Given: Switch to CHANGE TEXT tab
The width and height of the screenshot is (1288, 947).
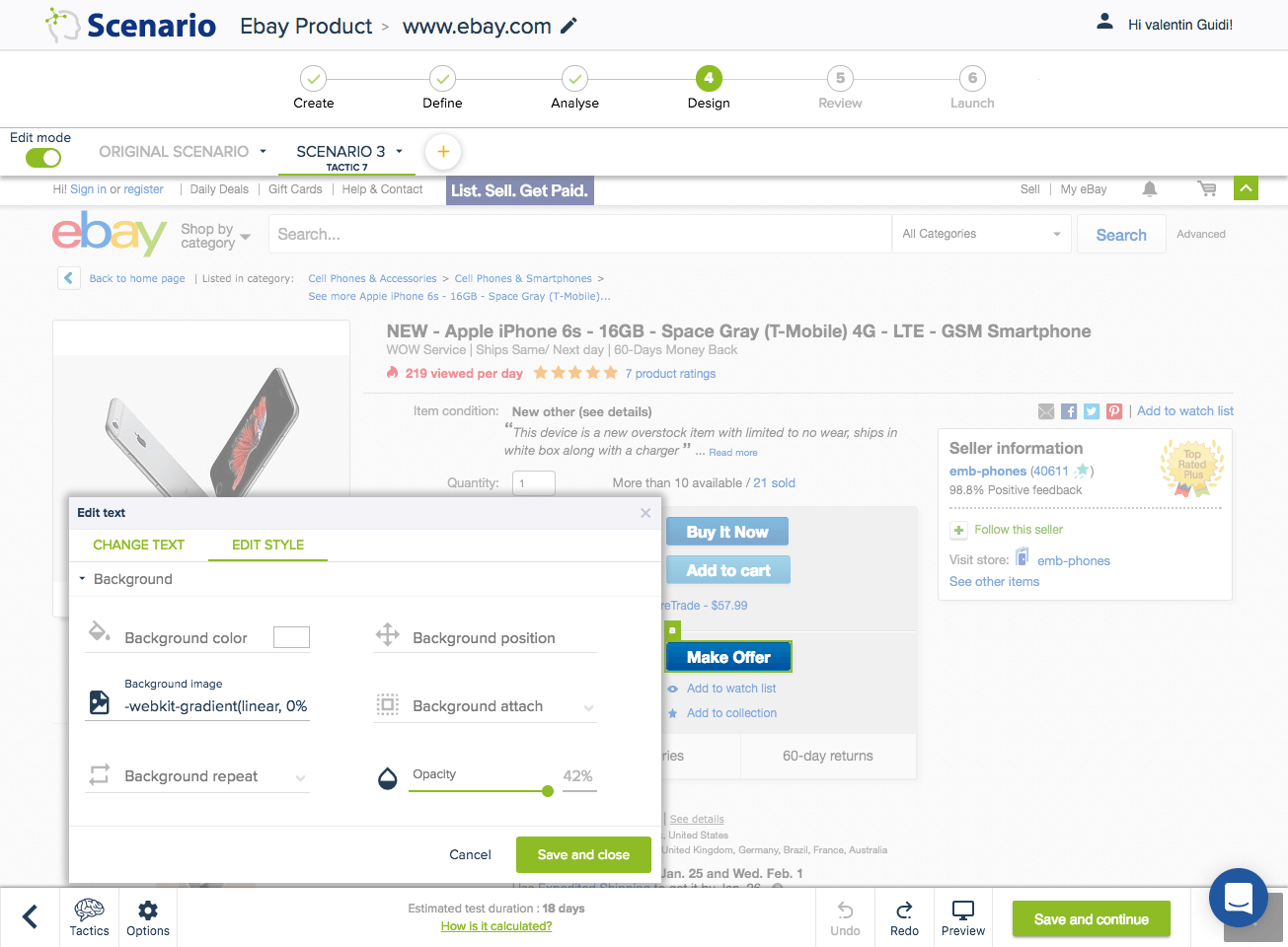Looking at the screenshot, I should [x=139, y=545].
